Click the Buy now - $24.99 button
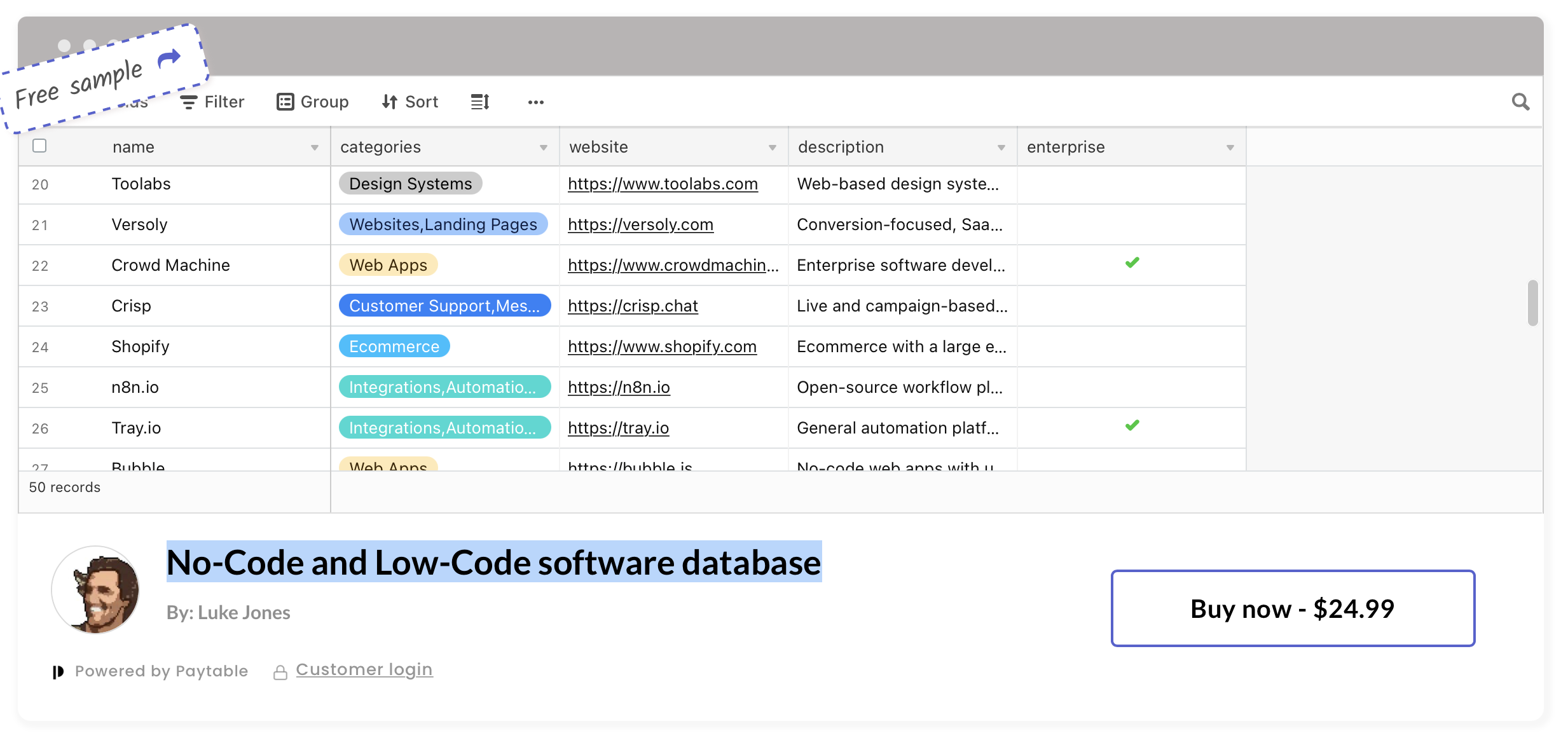The width and height of the screenshot is (1568, 745). point(1292,608)
